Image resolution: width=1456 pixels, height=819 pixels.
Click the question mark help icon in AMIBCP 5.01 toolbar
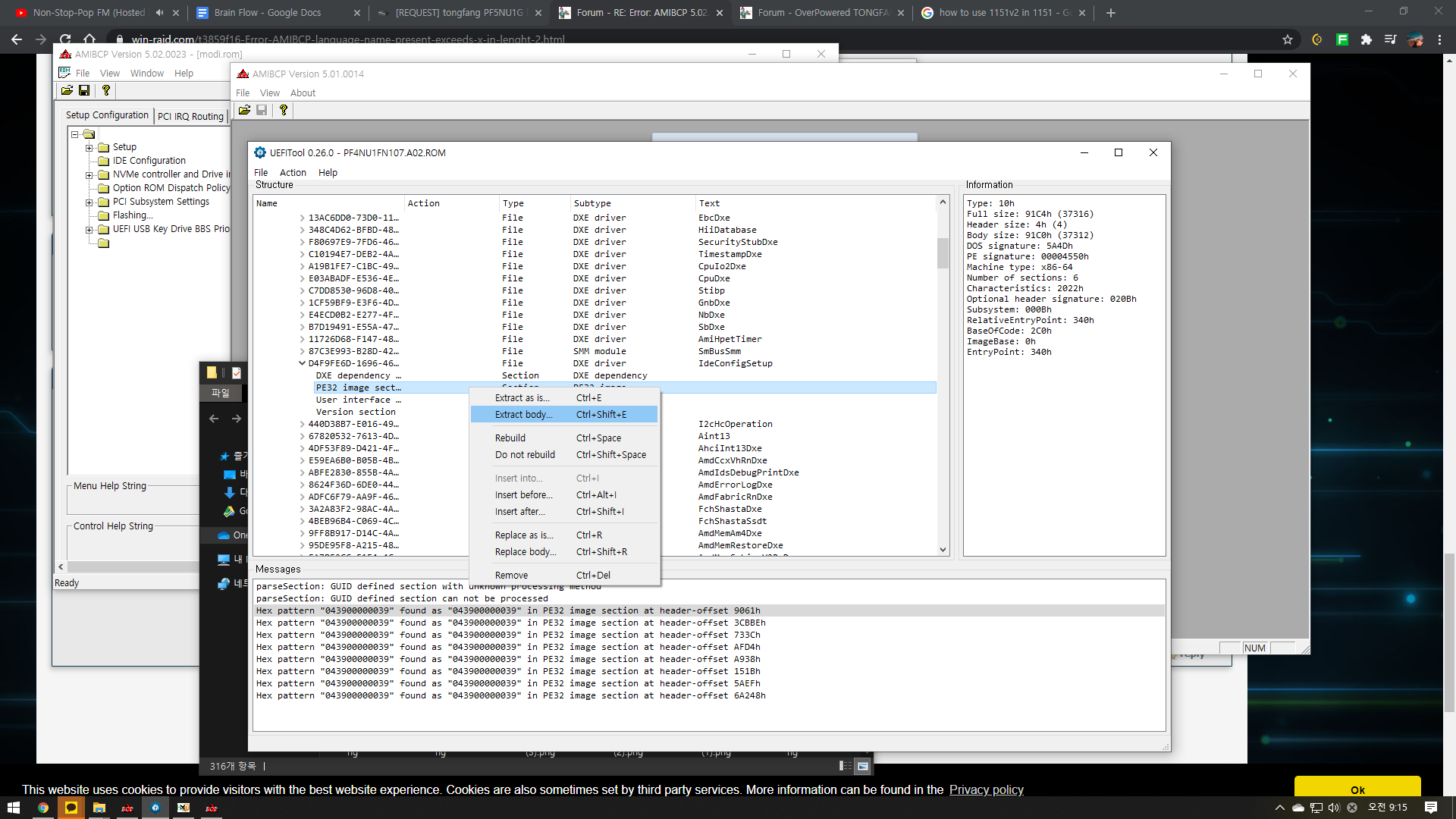284,110
